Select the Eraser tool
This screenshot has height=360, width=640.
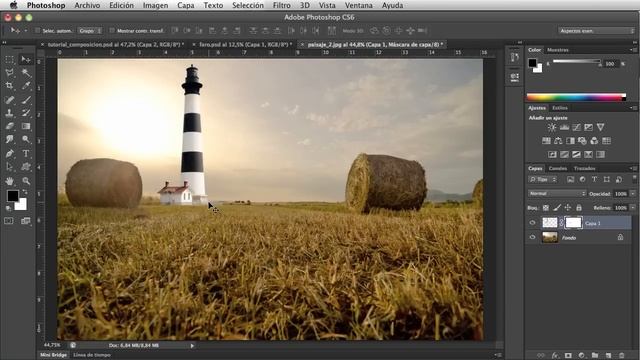tap(9, 126)
